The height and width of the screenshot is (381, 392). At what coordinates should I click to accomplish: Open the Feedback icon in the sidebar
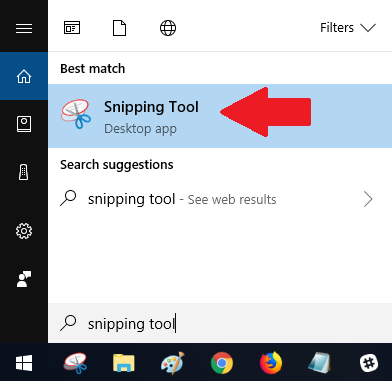point(24,279)
